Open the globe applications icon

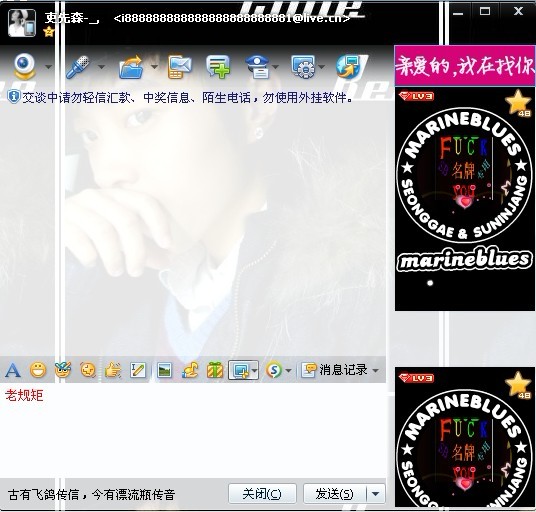pyautogui.click(x=349, y=67)
